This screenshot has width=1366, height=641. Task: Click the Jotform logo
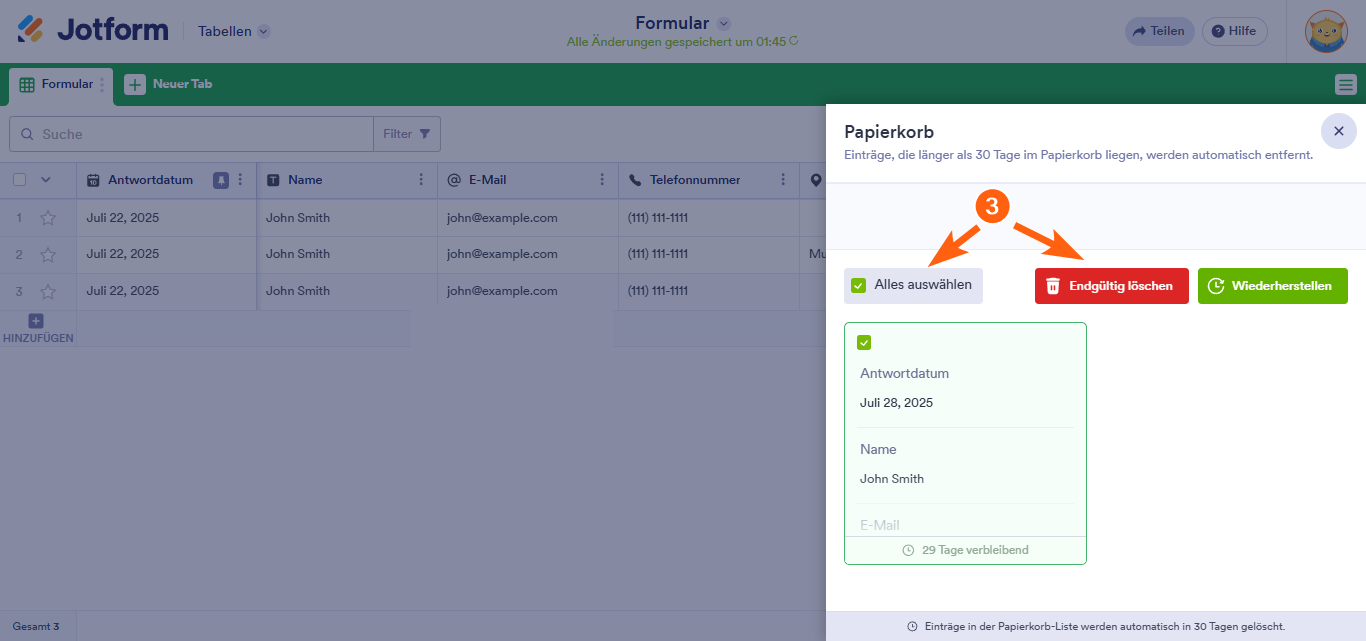point(93,30)
